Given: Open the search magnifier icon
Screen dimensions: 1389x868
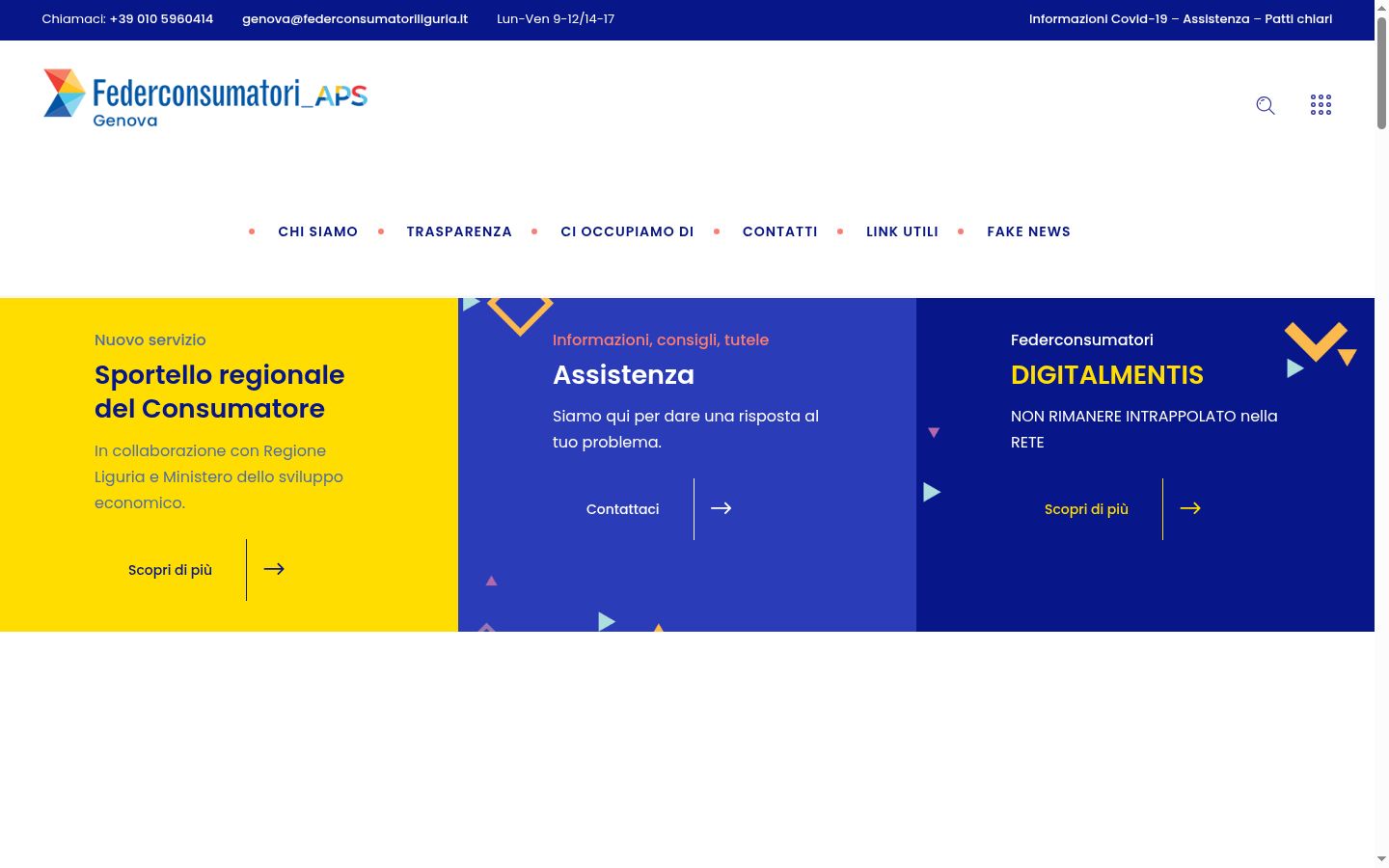Looking at the screenshot, I should pos(1266,105).
